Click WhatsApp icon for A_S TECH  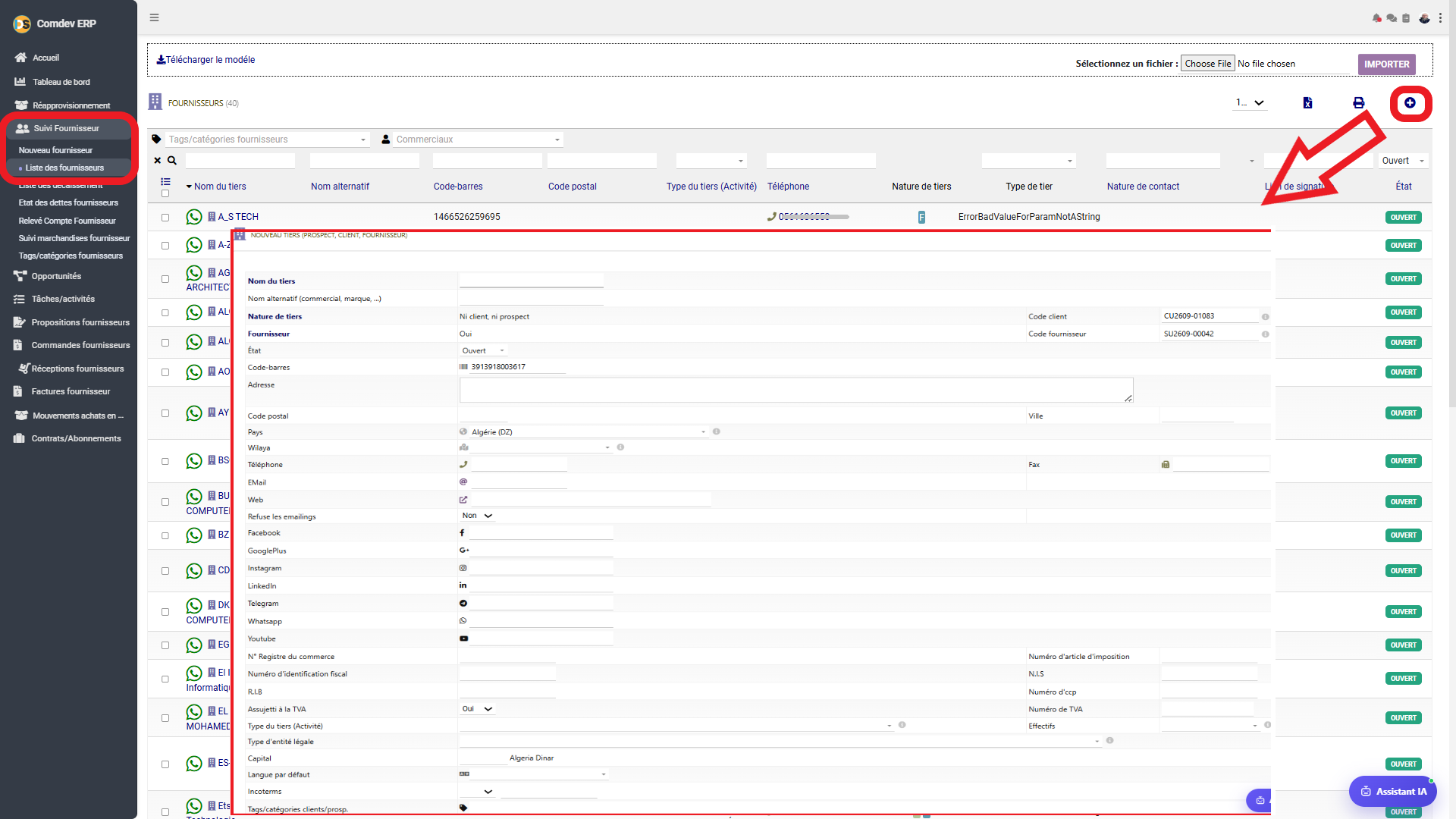(194, 217)
